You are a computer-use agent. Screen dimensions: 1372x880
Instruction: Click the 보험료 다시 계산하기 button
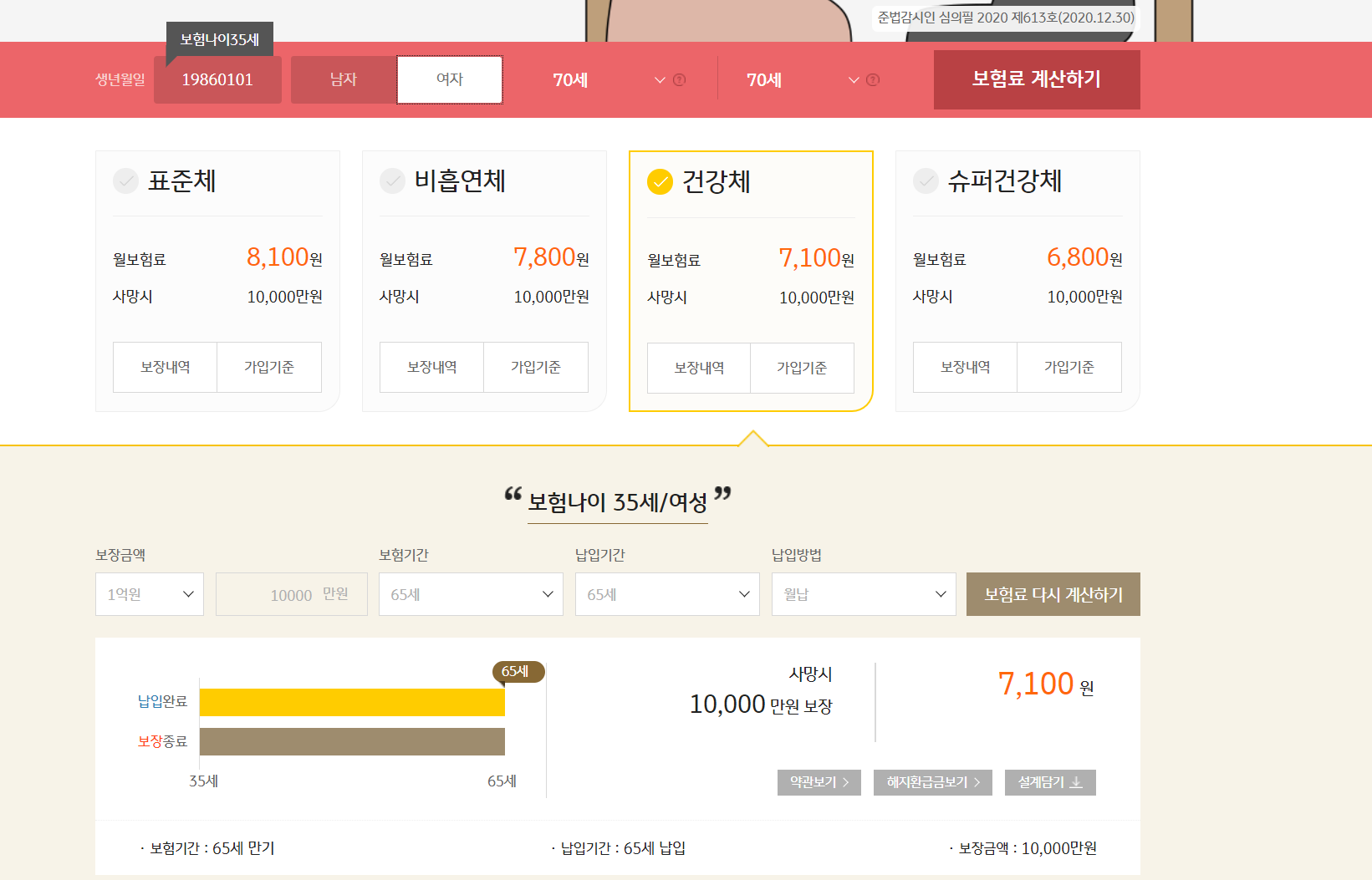(1053, 594)
